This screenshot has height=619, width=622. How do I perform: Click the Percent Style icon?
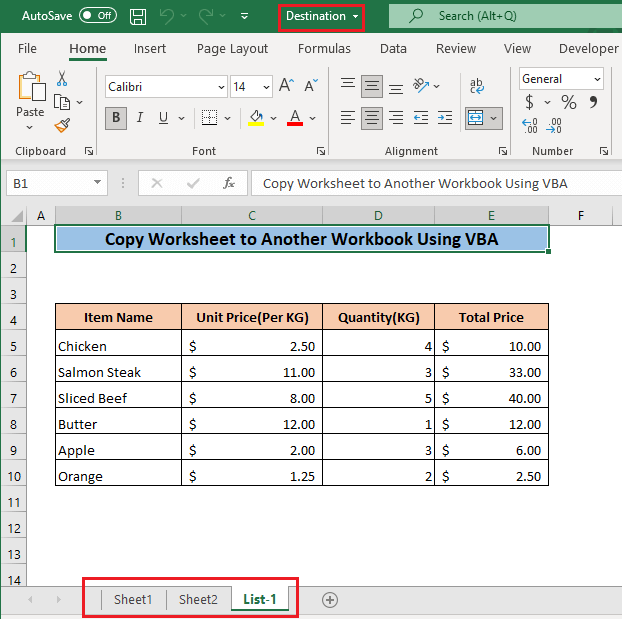(x=568, y=103)
